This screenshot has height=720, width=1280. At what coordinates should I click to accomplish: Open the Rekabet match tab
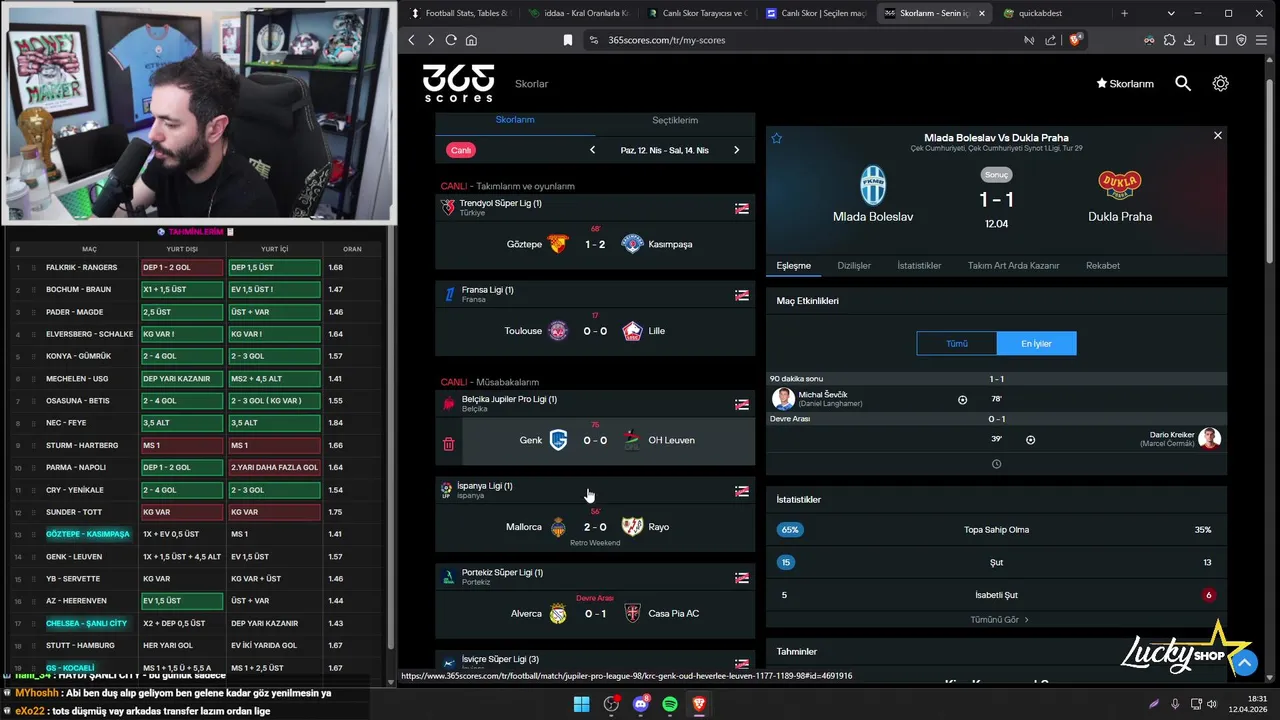tap(1103, 266)
